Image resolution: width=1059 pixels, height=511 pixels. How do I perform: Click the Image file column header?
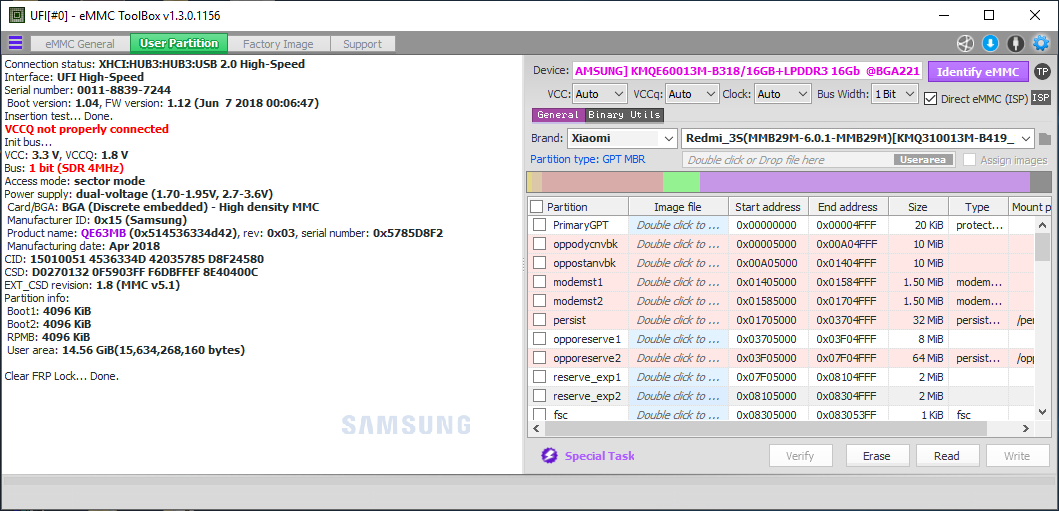click(678, 207)
